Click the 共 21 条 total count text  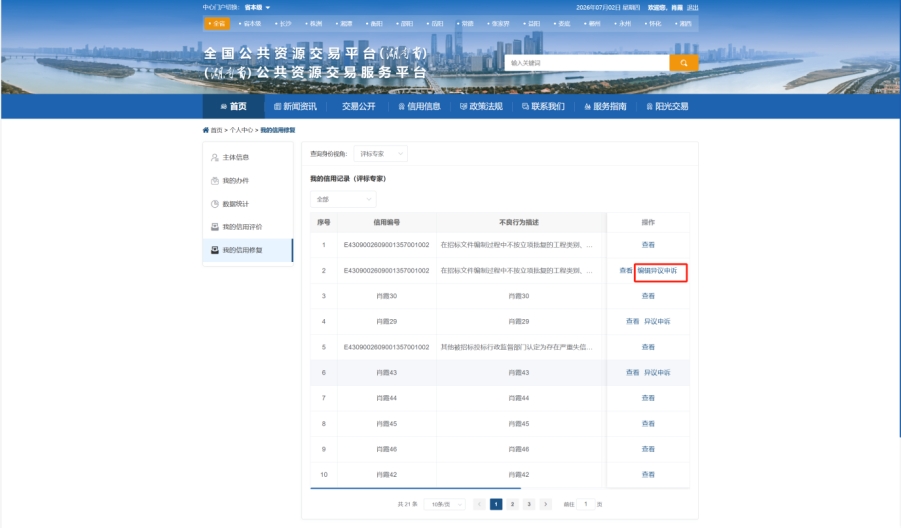407,504
